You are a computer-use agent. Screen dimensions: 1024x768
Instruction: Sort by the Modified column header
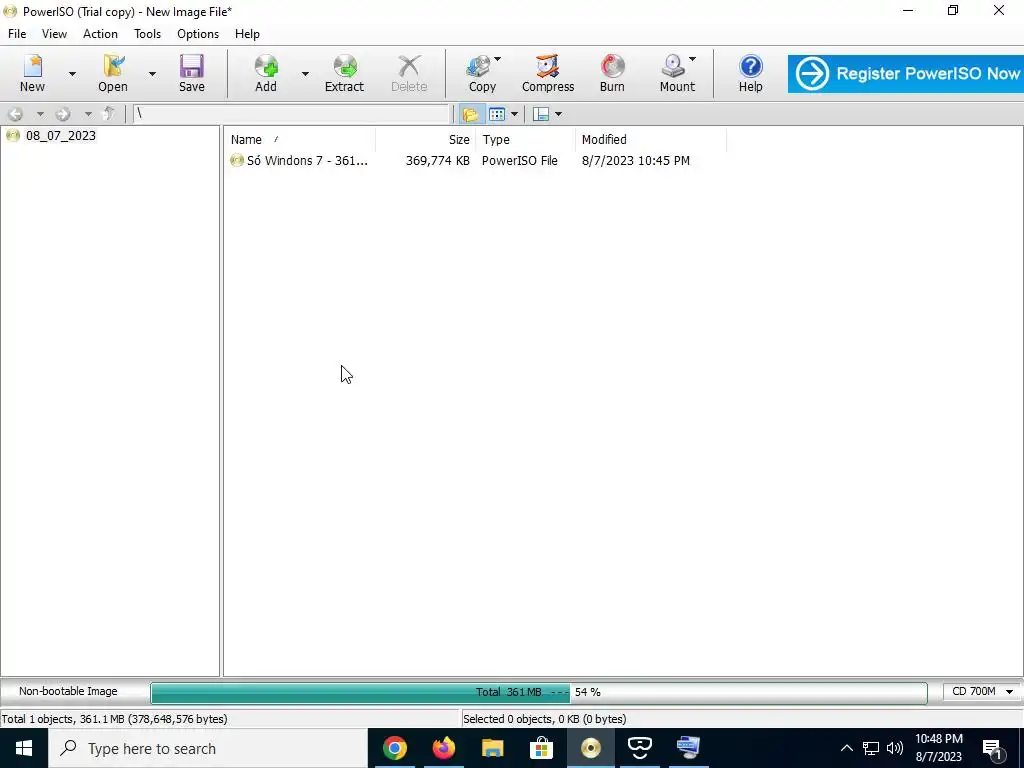tap(650, 140)
